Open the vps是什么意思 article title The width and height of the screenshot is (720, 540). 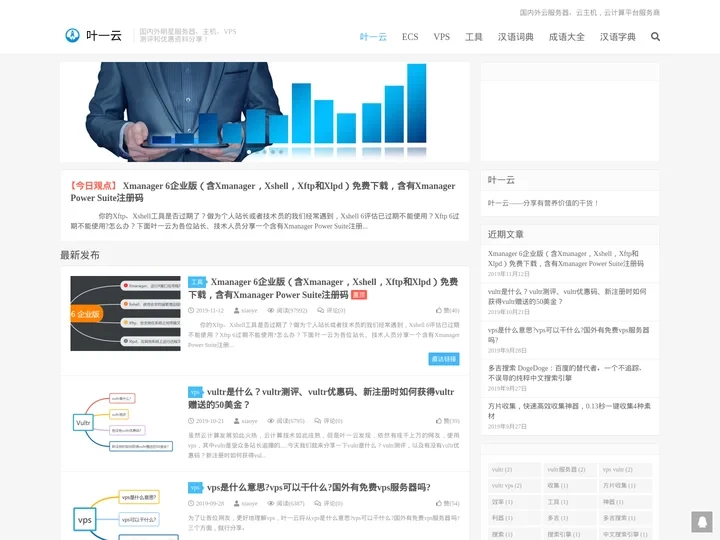tap(319, 488)
